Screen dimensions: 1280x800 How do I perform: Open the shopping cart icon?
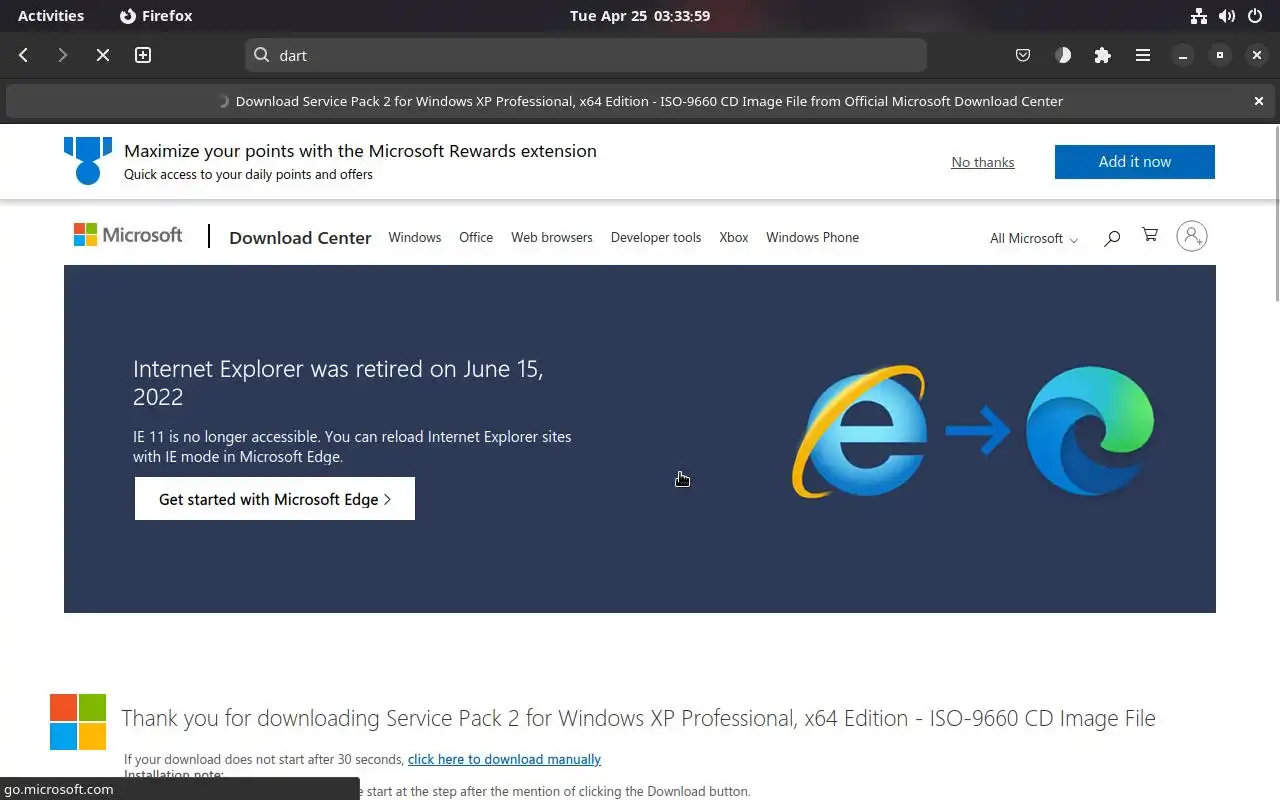(x=1150, y=235)
